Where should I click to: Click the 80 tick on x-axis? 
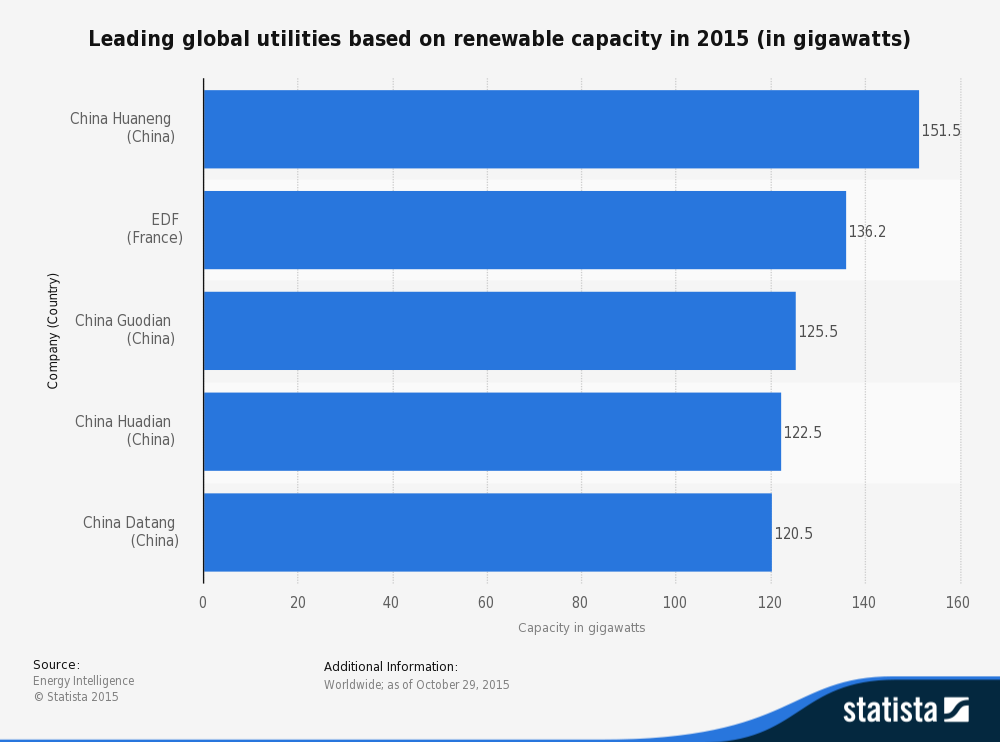point(580,602)
